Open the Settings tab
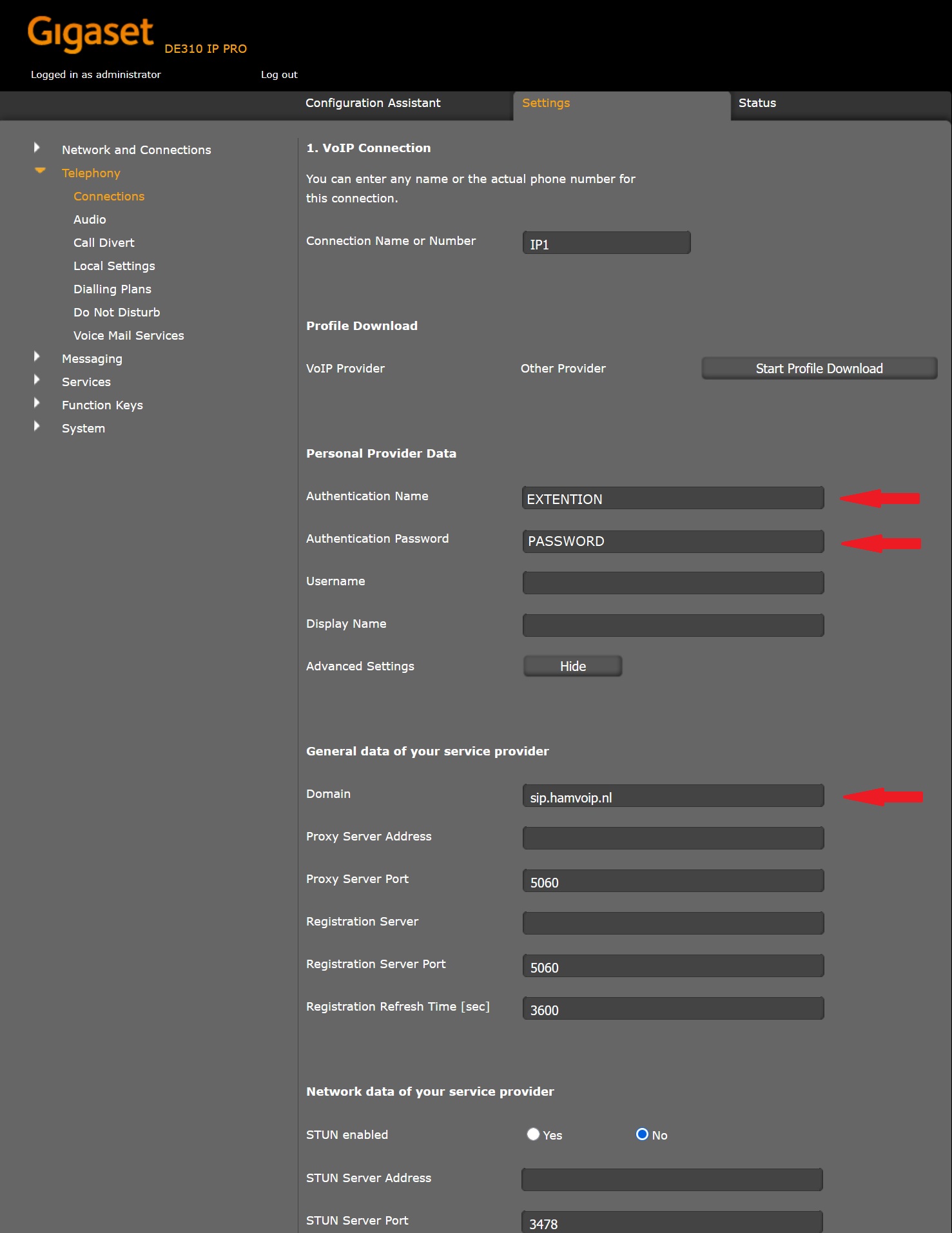The width and height of the screenshot is (952, 1233). (545, 103)
